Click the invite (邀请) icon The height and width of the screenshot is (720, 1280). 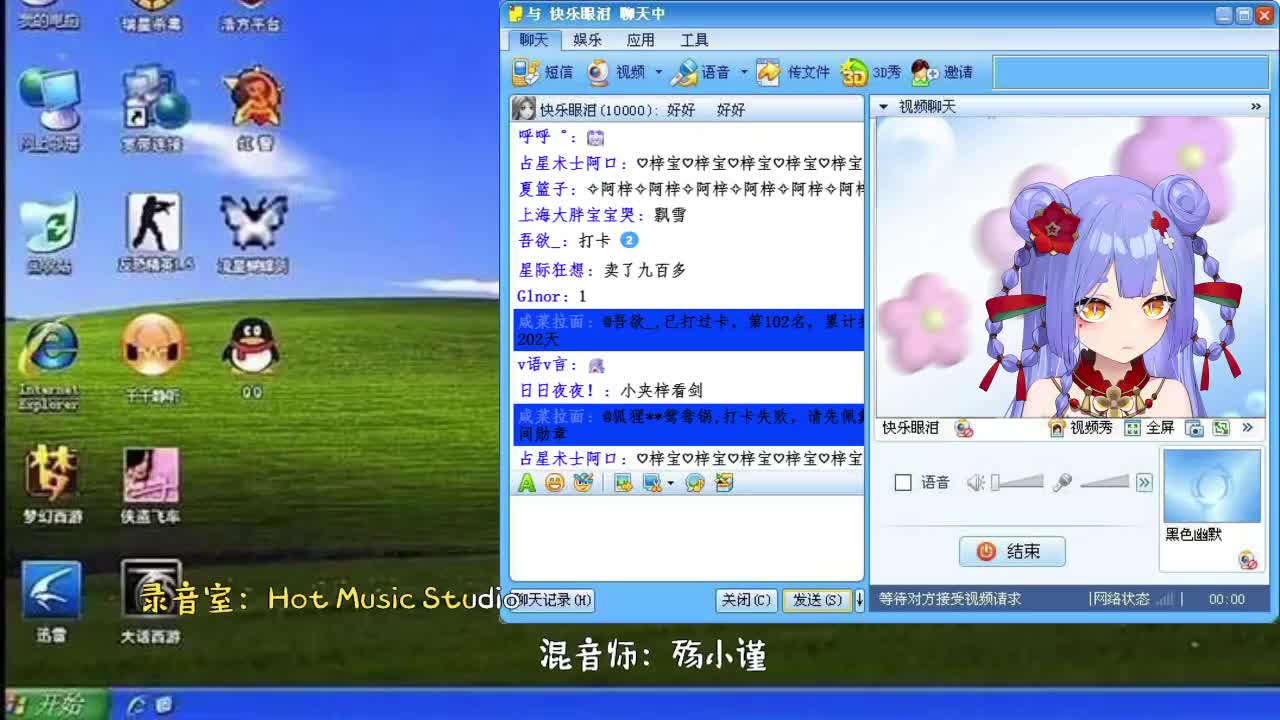pos(924,72)
